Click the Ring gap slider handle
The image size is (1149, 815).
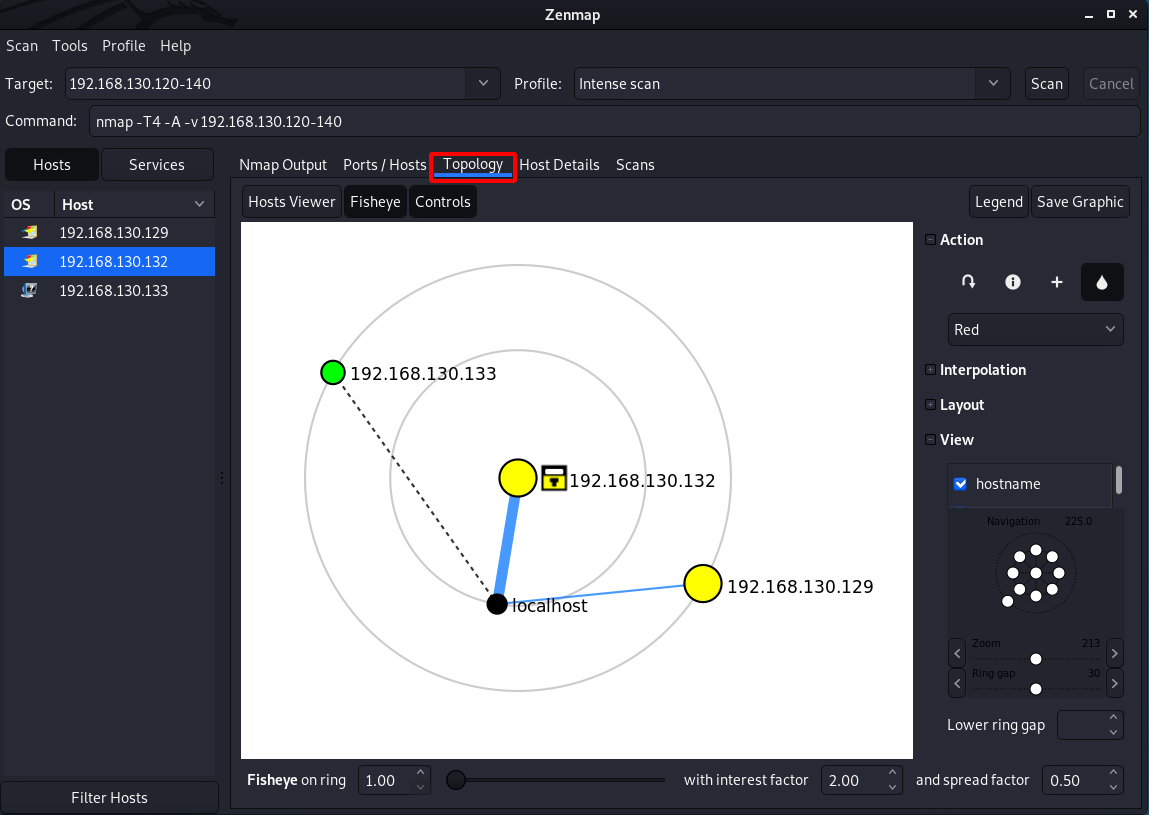[x=1035, y=689]
